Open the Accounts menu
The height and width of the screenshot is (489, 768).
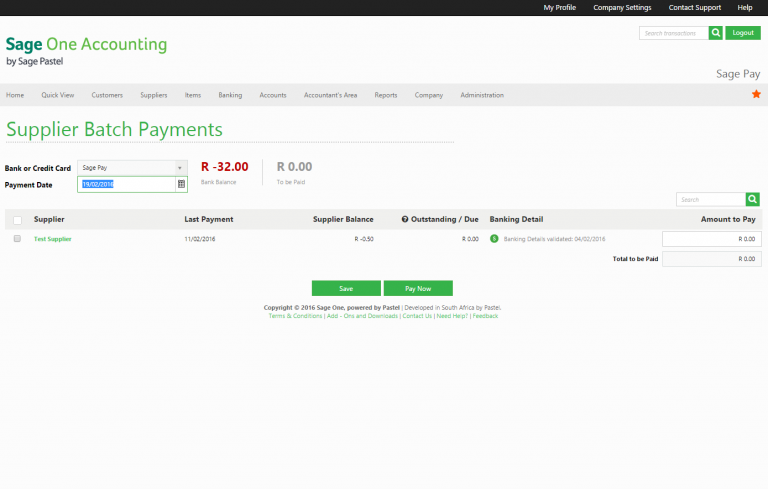273,95
